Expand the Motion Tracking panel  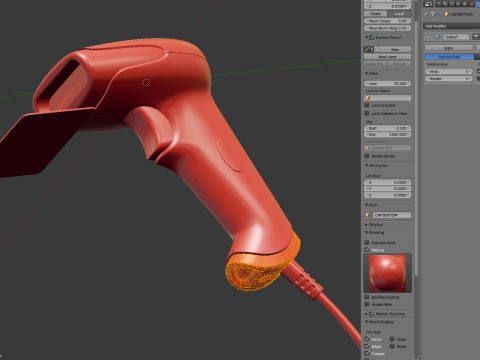tap(367, 314)
